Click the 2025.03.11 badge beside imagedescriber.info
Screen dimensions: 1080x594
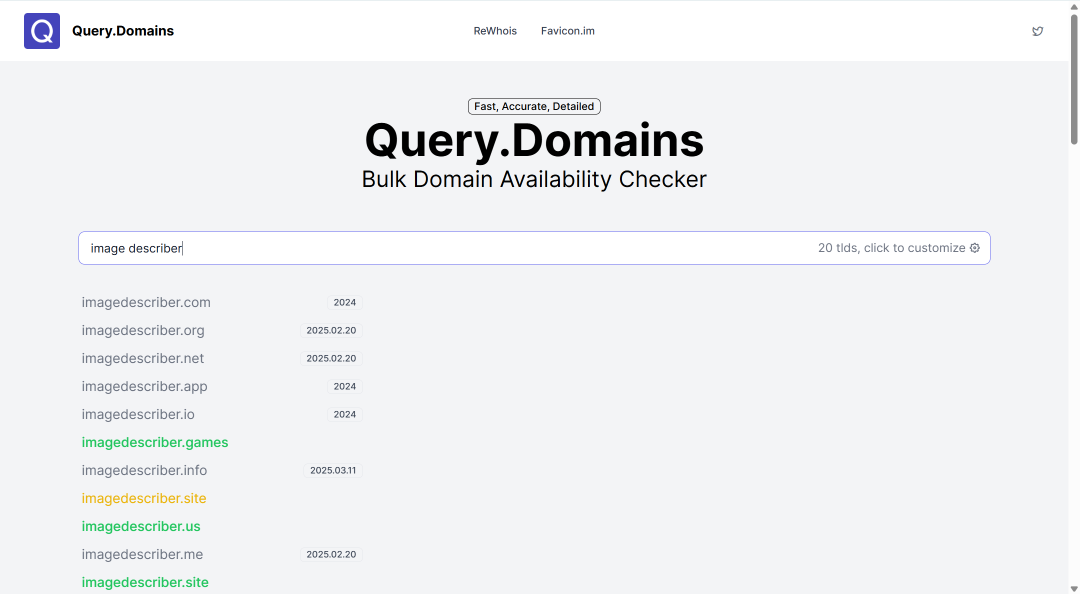[333, 471]
